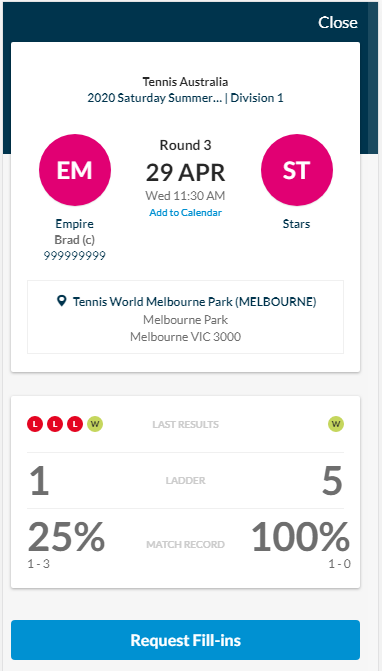Image resolution: width=382 pixels, height=671 pixels.
Task: Click Empire's ladder position 1
Action: pyautogui.click(x=39, y=481)
